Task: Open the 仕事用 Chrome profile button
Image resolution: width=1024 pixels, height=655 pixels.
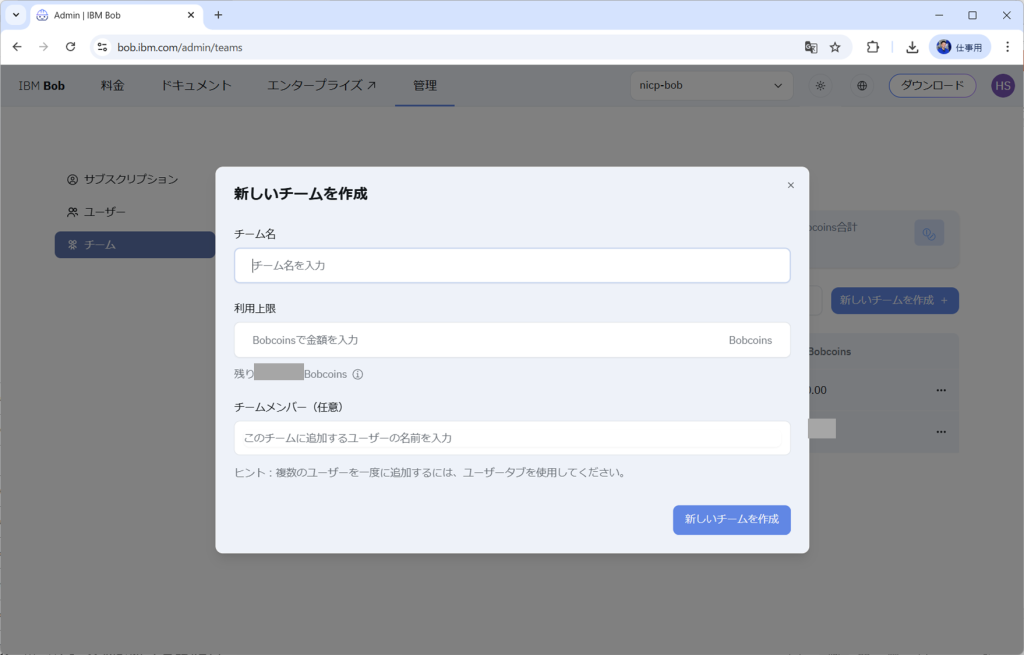Action: [959, 47]
